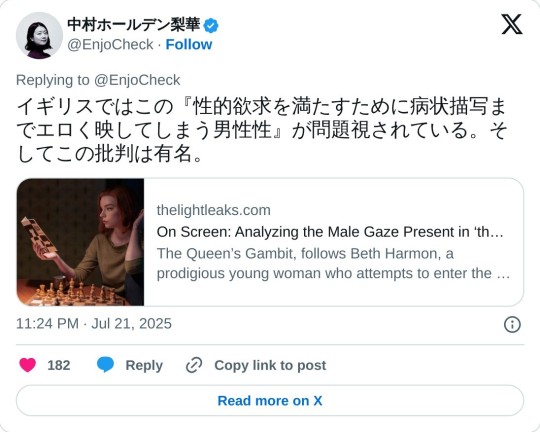
Task: Click the blue reply bubble icon
Action: pyautogui.click(x=105, y=365)
